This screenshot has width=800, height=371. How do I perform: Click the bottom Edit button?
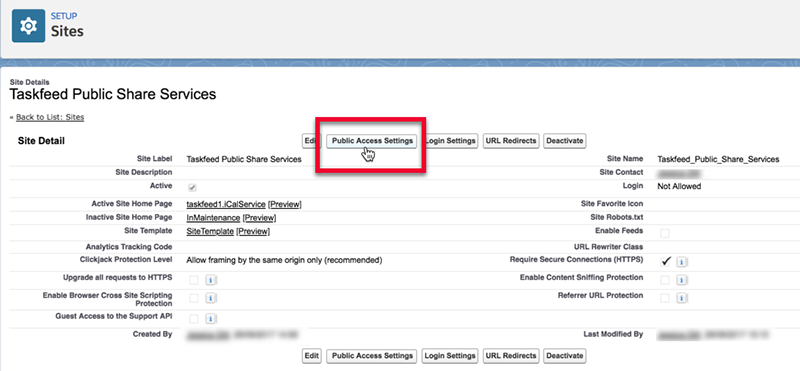[x=311, y=356]
